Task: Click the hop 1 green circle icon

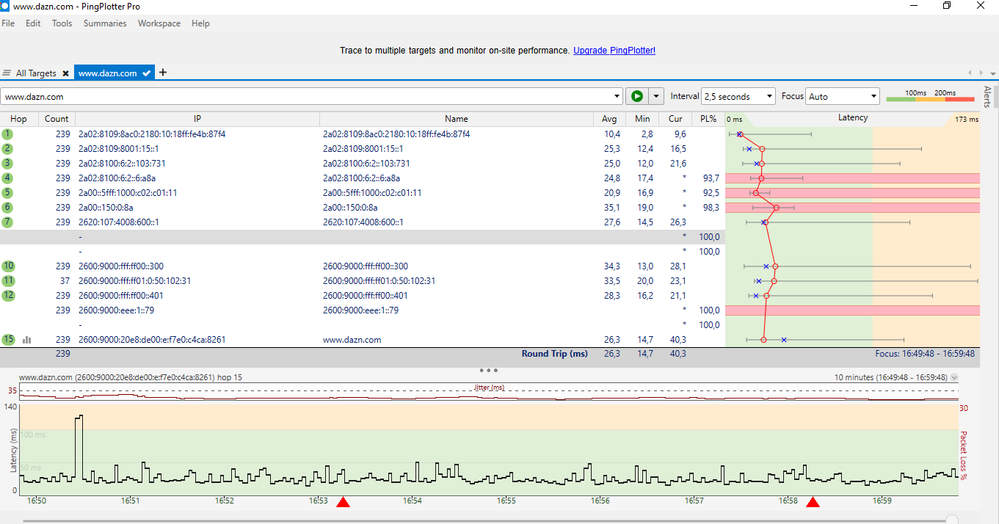Action: click(8, 134)
